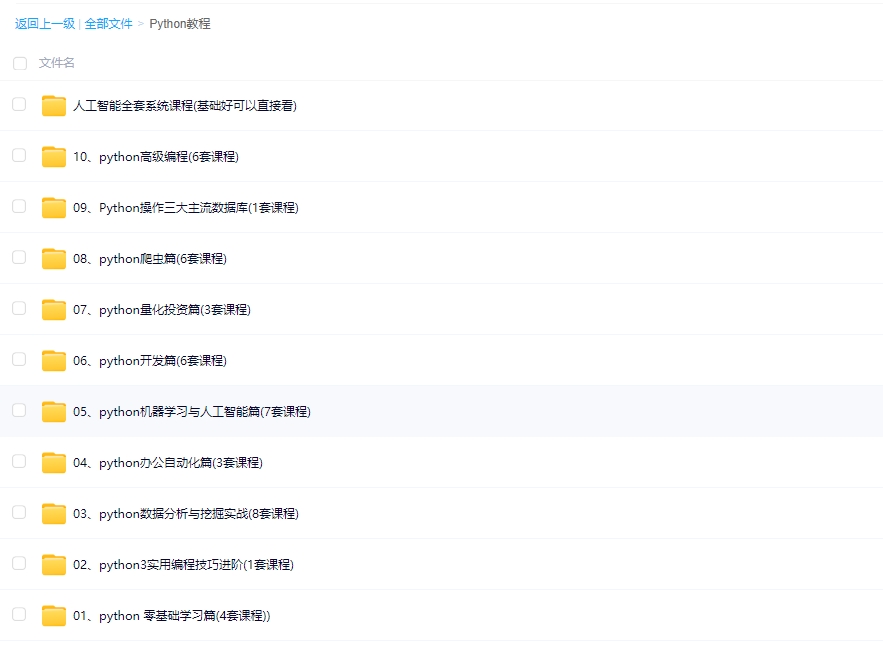Viewport: 883px width, 669px height.
Task: Click folder icon of 10、python高级编程
Action: [x=53, y=157]
